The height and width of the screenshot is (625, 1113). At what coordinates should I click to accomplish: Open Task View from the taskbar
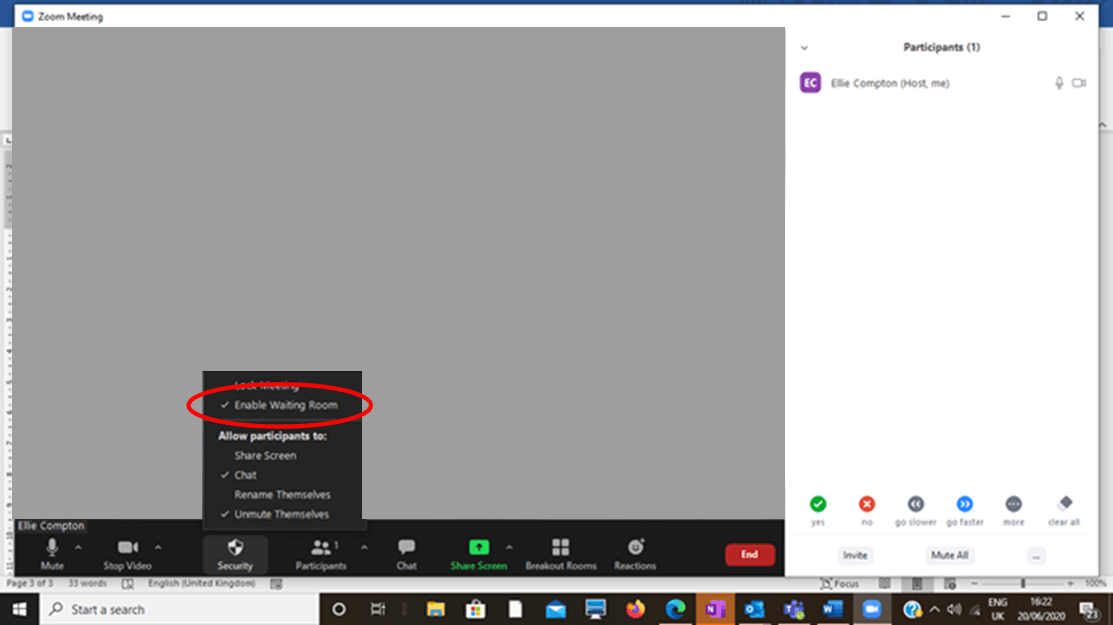point(378,609)
